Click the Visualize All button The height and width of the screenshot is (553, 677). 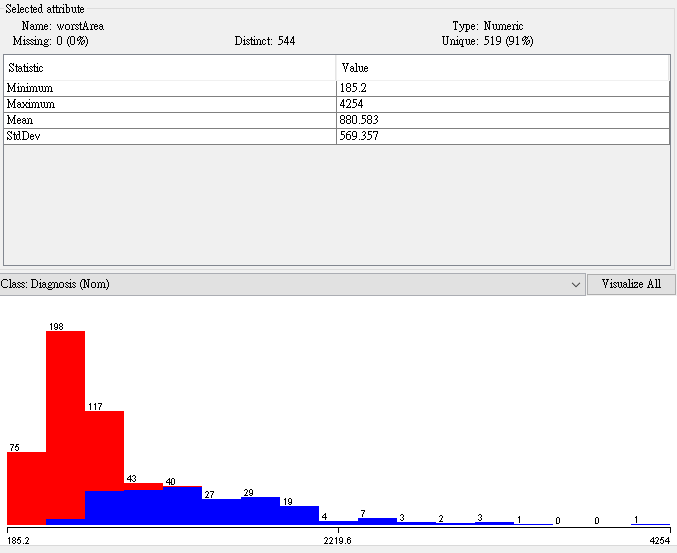click(x=631, y=284)
